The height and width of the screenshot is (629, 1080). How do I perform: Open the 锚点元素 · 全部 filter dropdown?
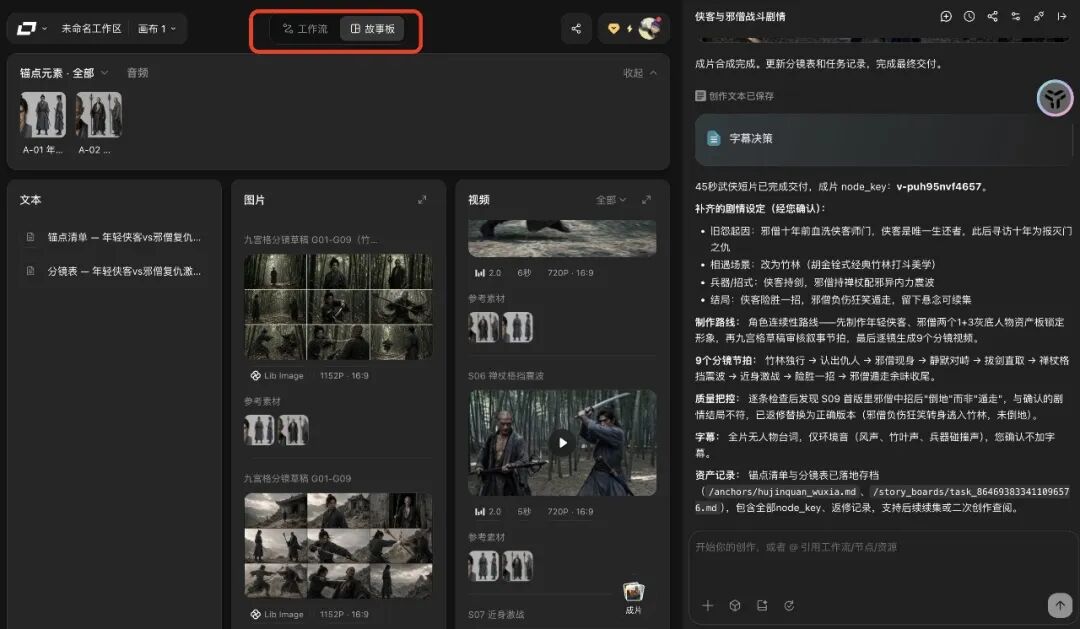coord(64,72)
